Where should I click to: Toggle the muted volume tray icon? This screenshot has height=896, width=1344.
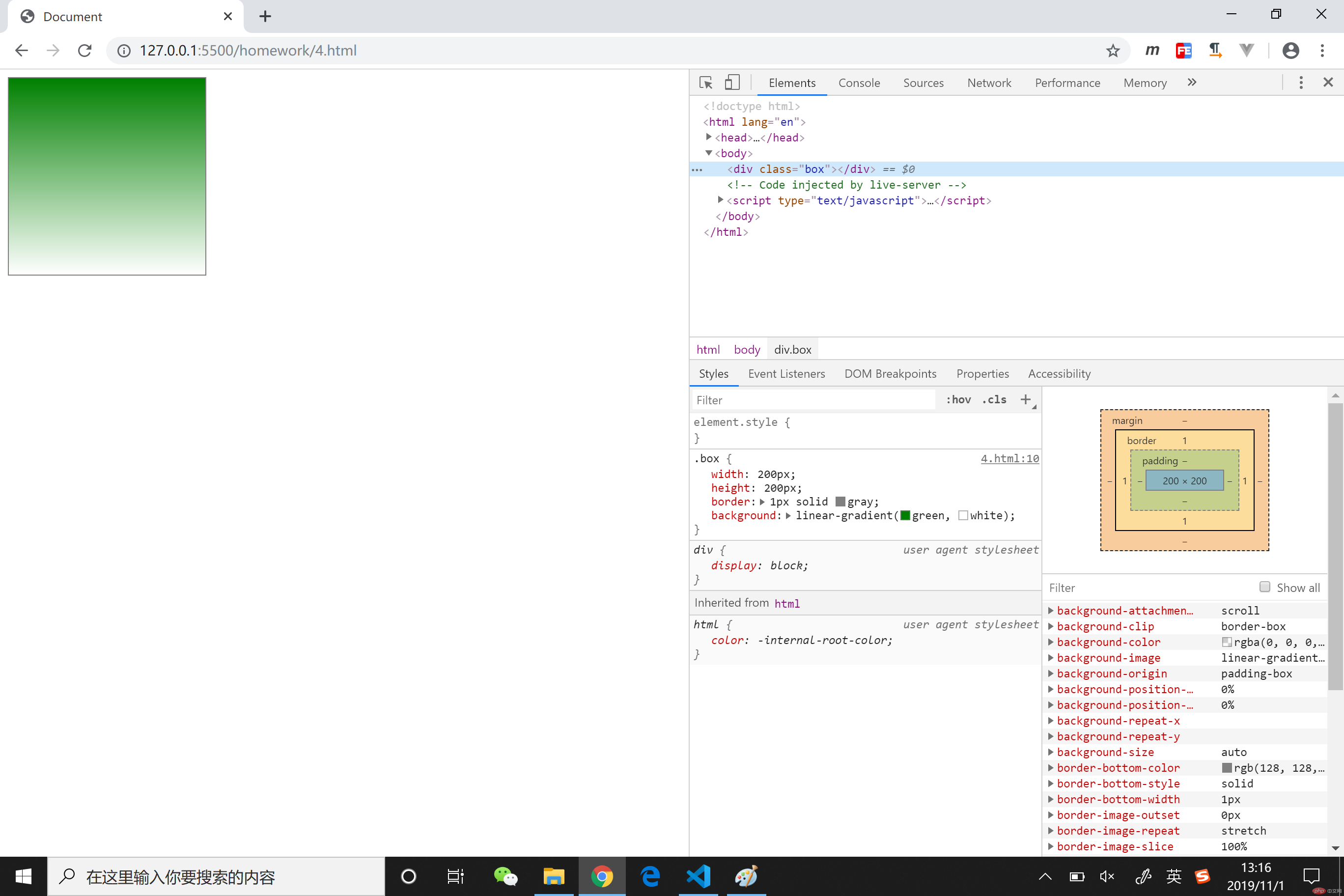(1107, 876)
